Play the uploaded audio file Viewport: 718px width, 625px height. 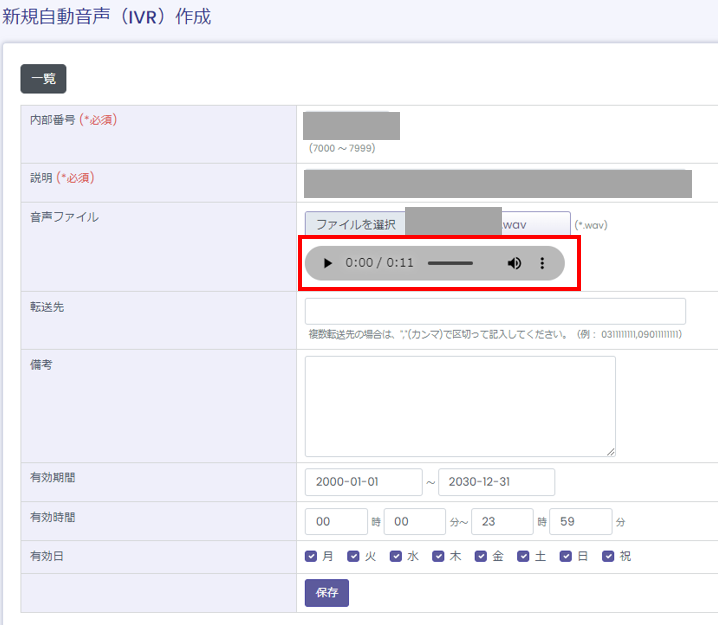[327, 263]
